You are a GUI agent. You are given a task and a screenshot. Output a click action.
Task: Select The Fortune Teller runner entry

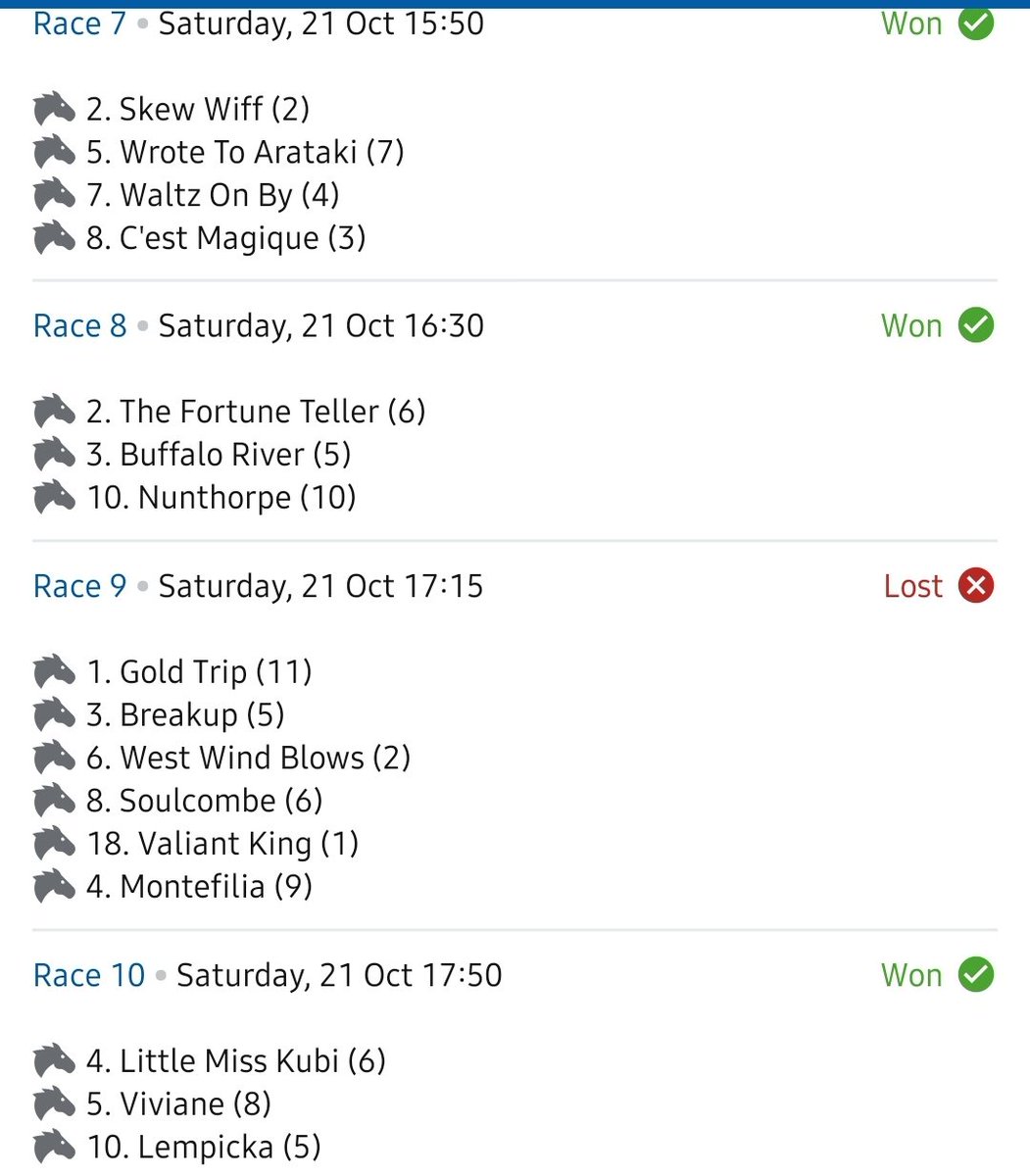[229, 412]
